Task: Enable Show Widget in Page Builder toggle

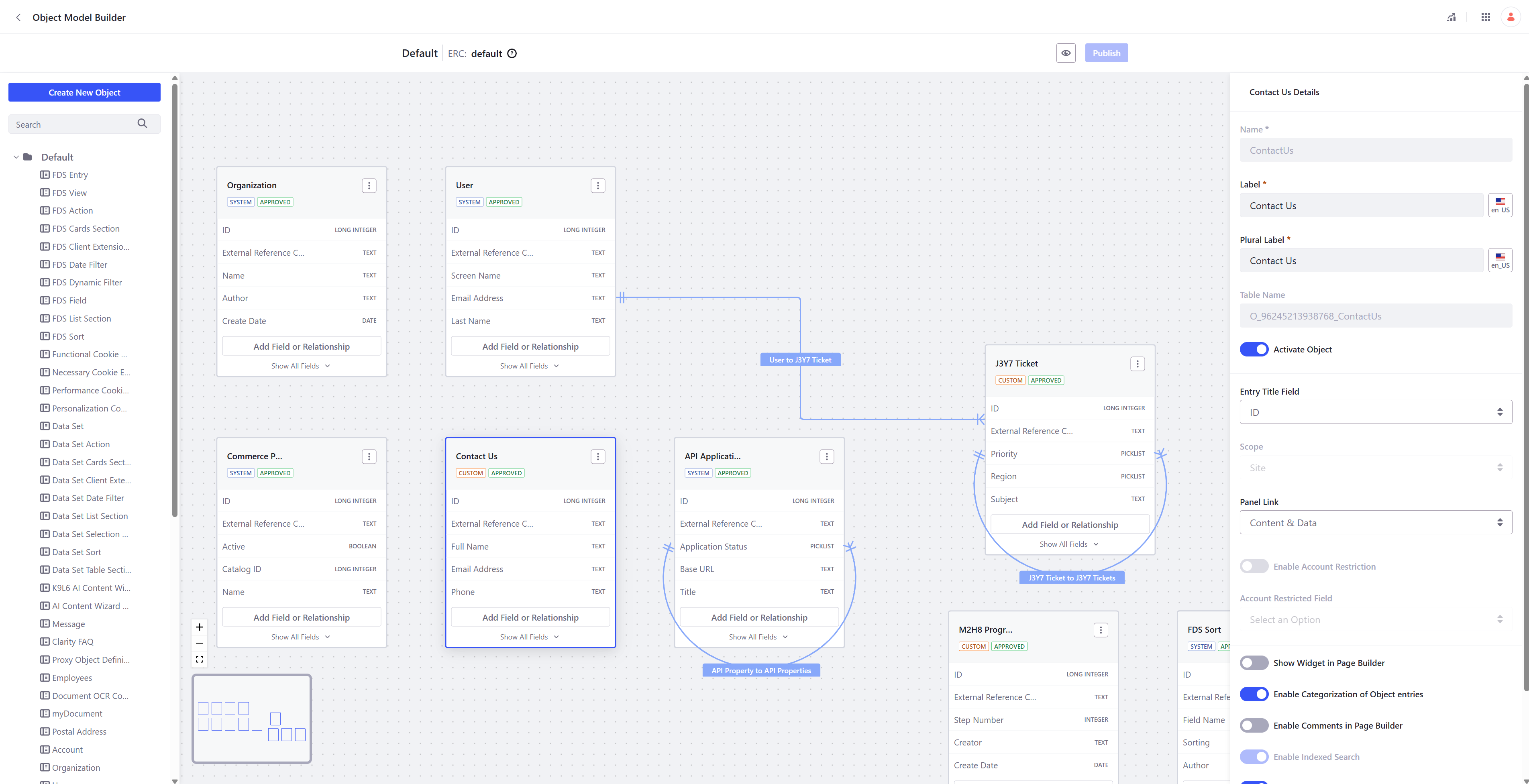Action: point(1254,663)
